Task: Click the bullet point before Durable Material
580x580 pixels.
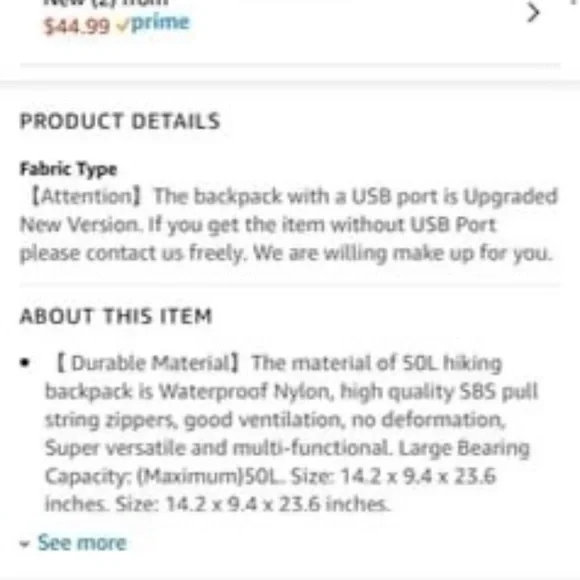Action: pyautogui.click(x=25, y=362)
